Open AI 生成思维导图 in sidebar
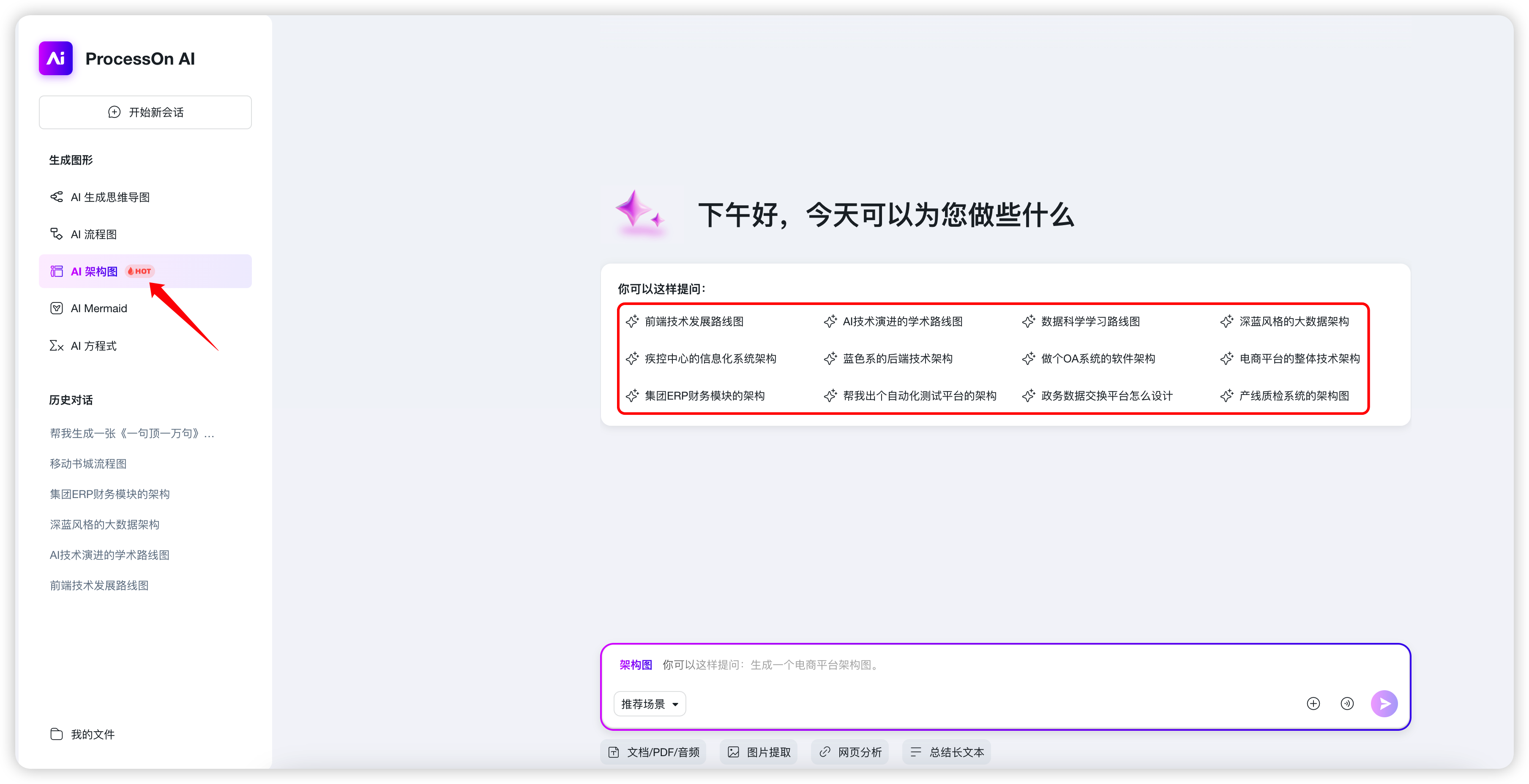 pyautogui.click(x=145, y=197)
